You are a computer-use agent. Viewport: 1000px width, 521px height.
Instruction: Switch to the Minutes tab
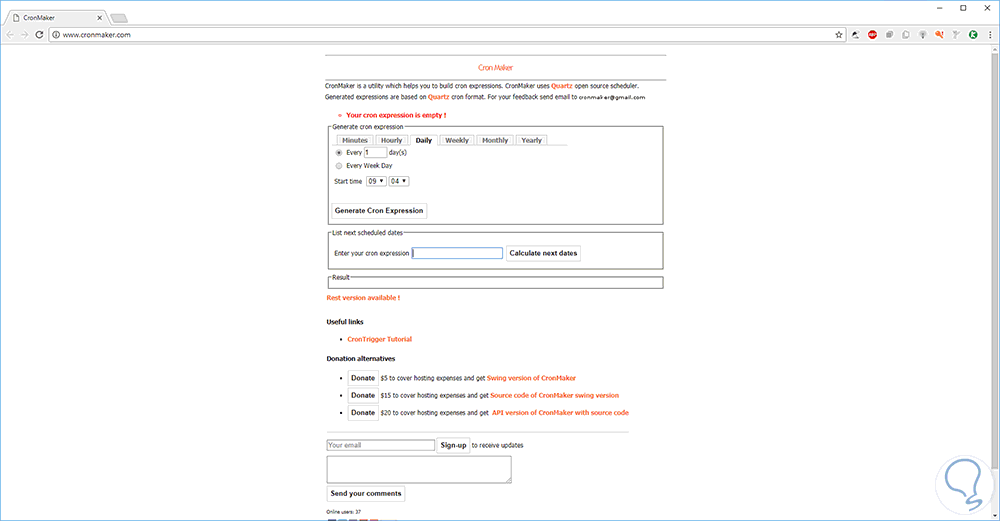pos(355,140)
